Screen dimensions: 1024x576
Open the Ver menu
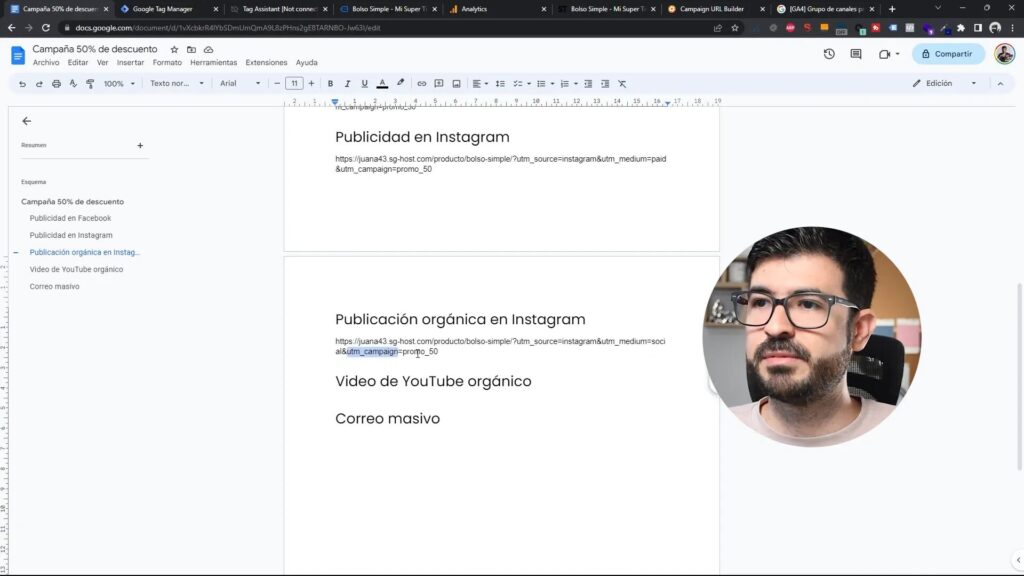tap(103, 63)
